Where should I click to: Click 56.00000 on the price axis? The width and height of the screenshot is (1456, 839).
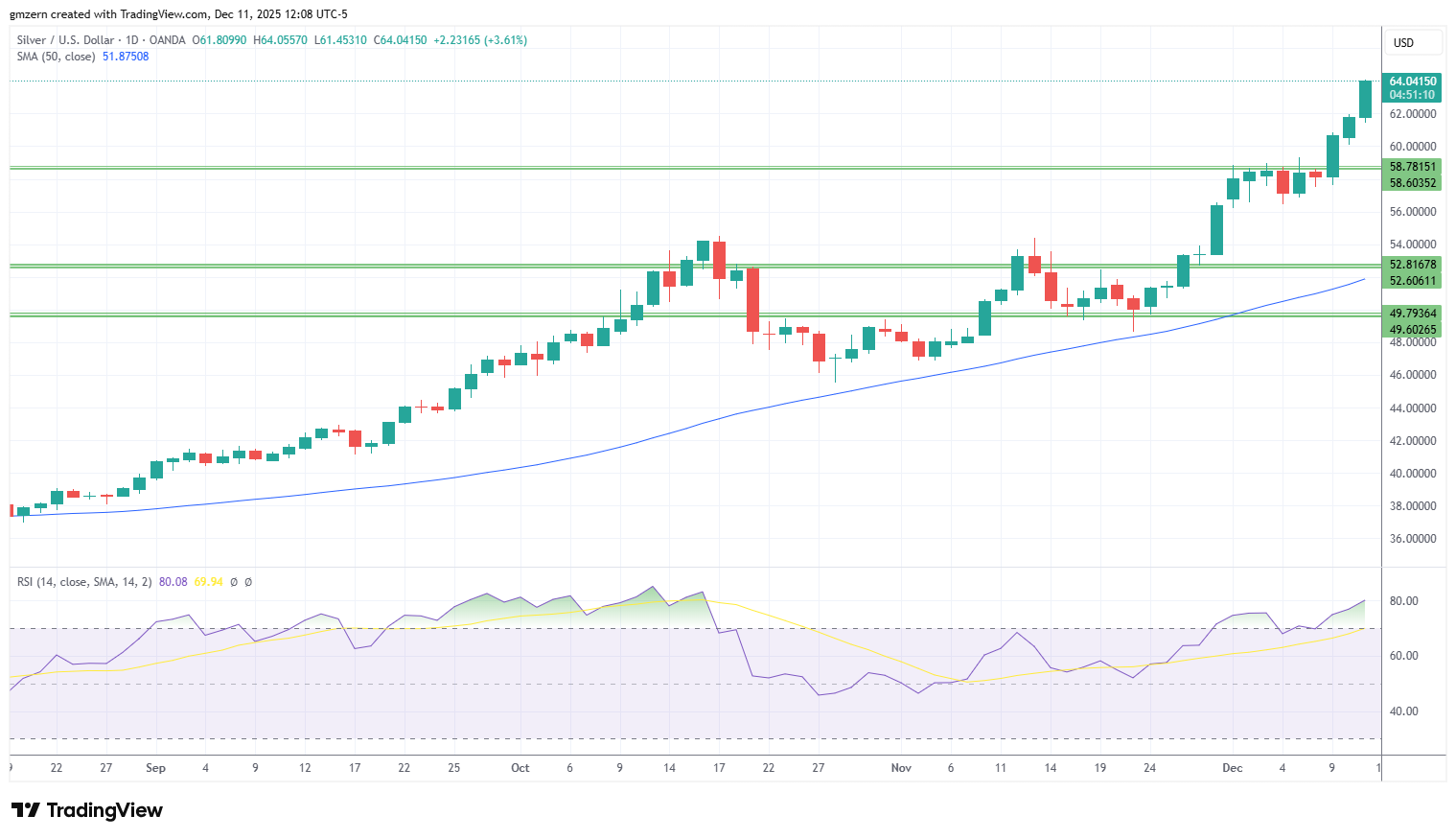[1413, 212]
